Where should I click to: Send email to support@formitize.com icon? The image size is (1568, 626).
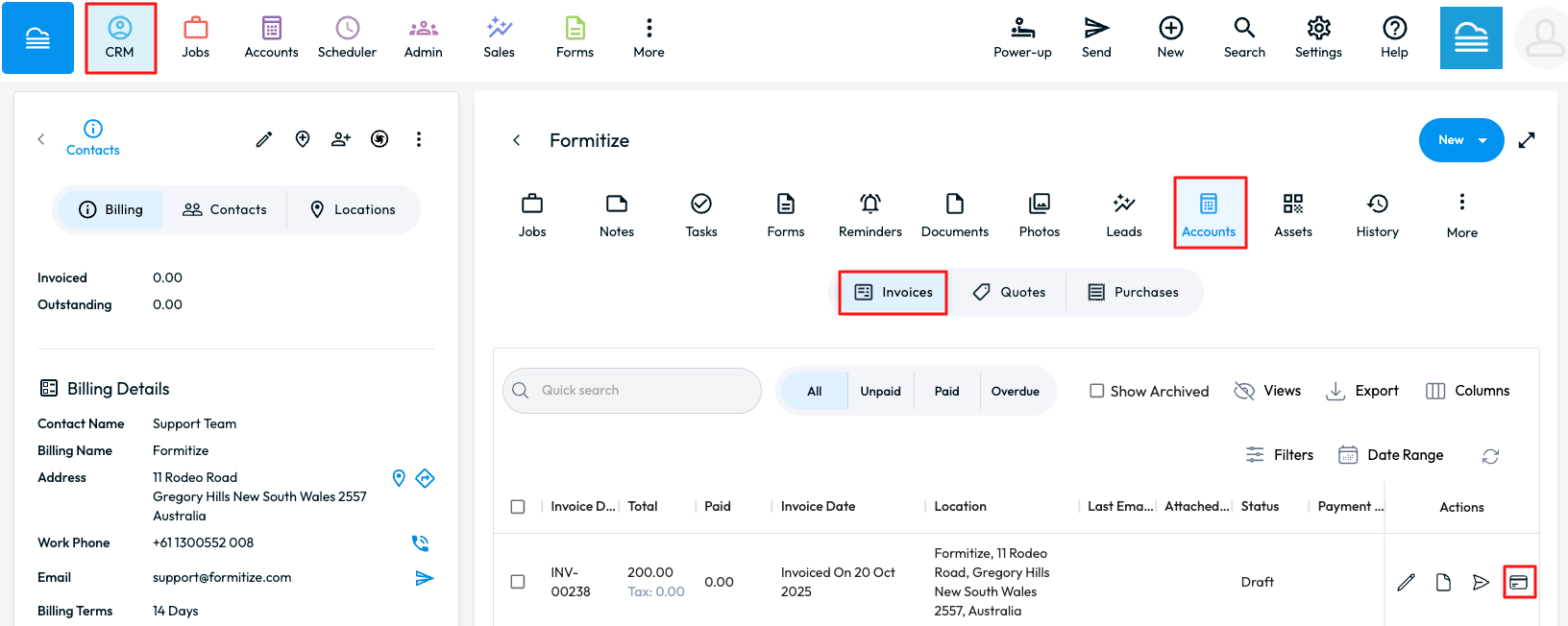425,578
